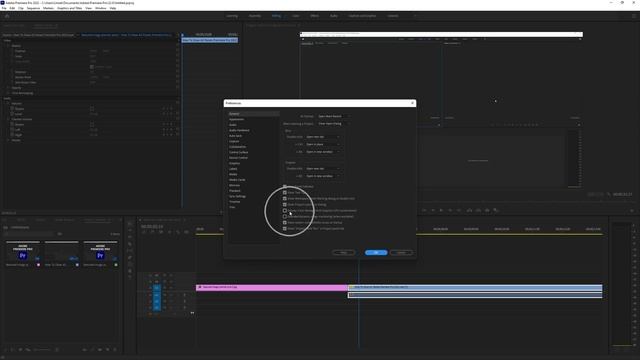
Task: Click OK in Preferences dialog
Action: tap(376, 253)
